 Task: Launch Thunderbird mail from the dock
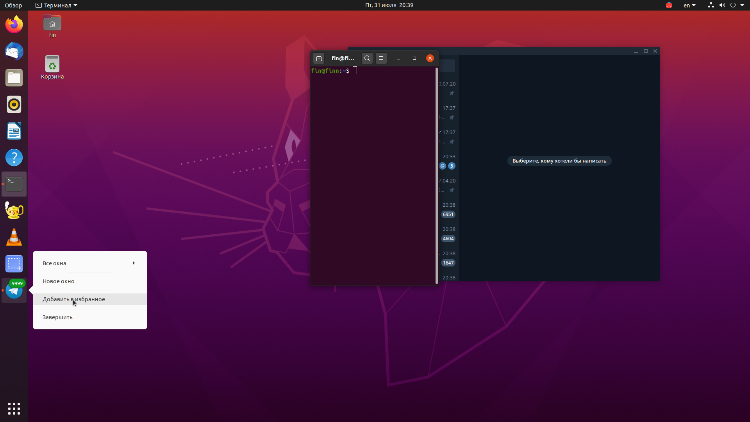[x=14, y=51]
